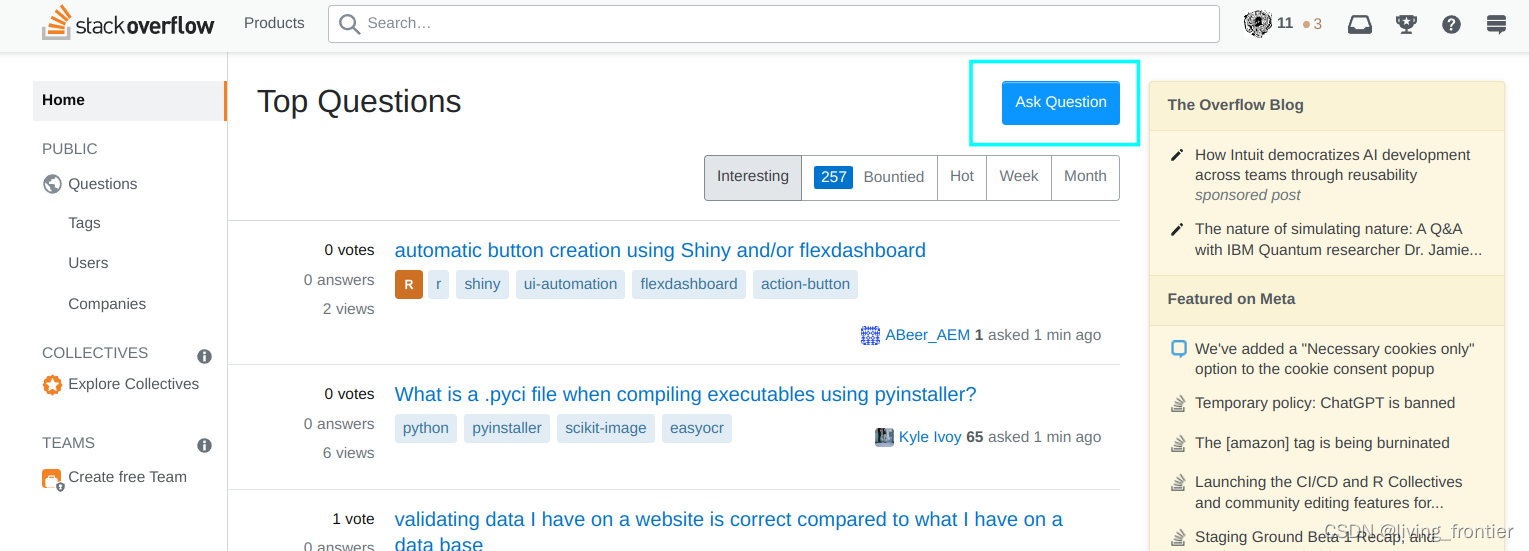Click the user avatar in top bar

pyautogui.click(x=1257, y=24)
